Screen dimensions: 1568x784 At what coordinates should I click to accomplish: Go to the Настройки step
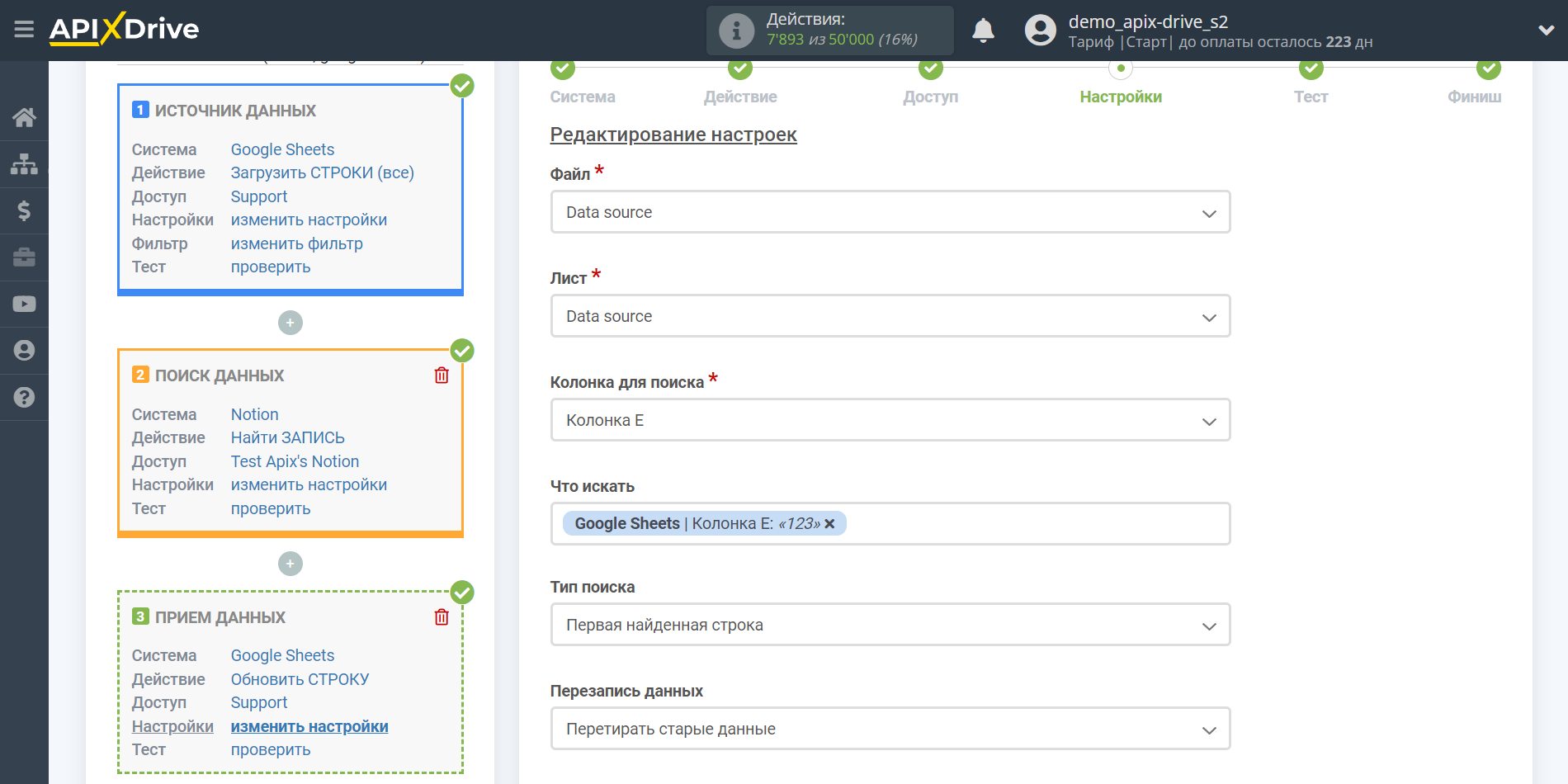coord(1121,97)
